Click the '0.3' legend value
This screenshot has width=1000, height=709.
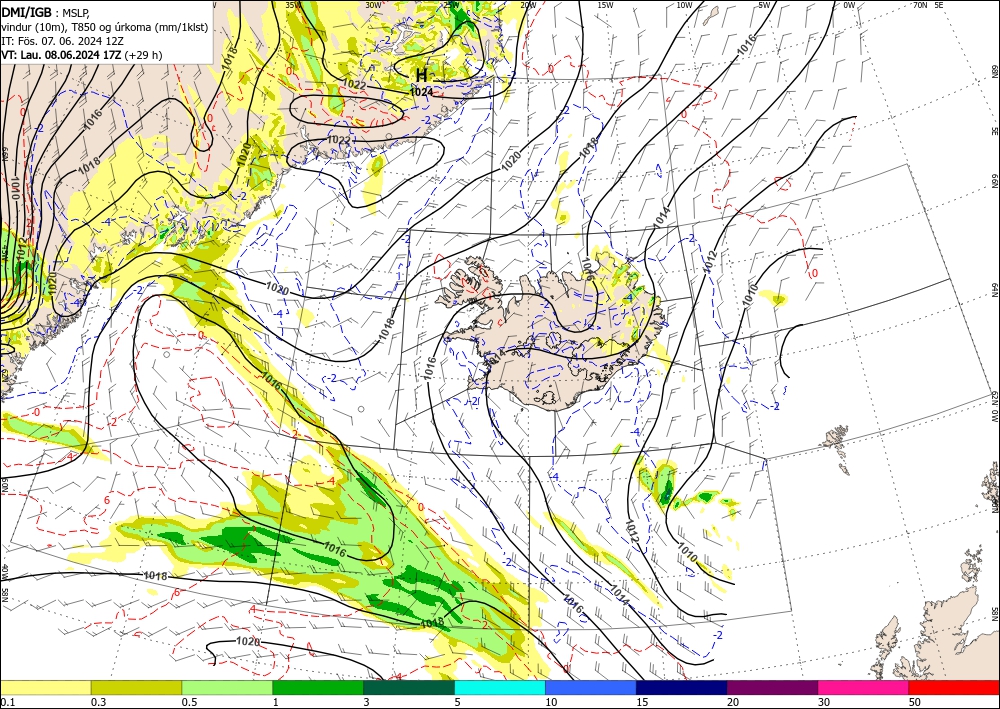tap(98, 702)
